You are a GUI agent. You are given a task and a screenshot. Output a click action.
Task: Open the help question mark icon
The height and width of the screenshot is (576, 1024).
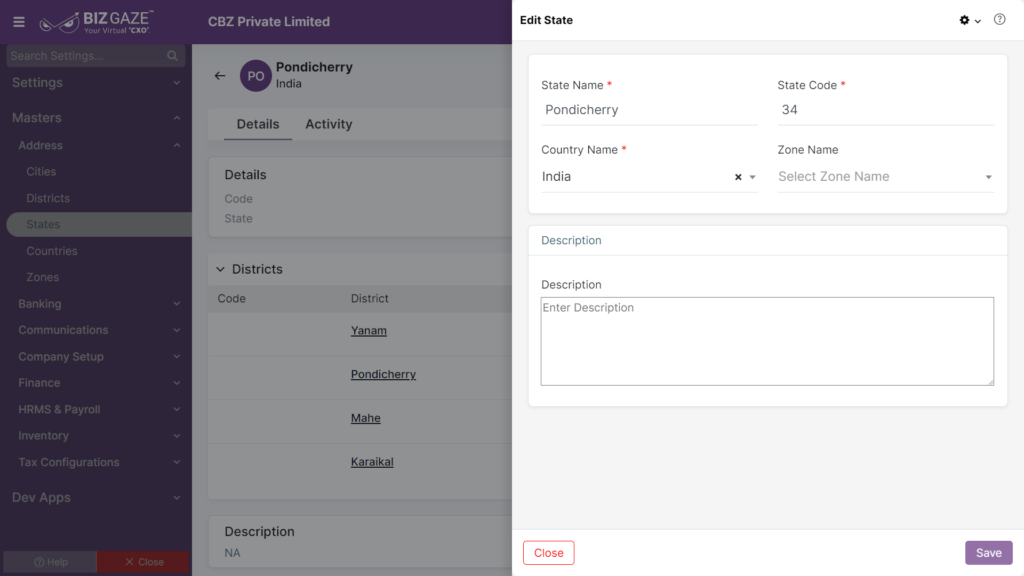pos(999,20)
